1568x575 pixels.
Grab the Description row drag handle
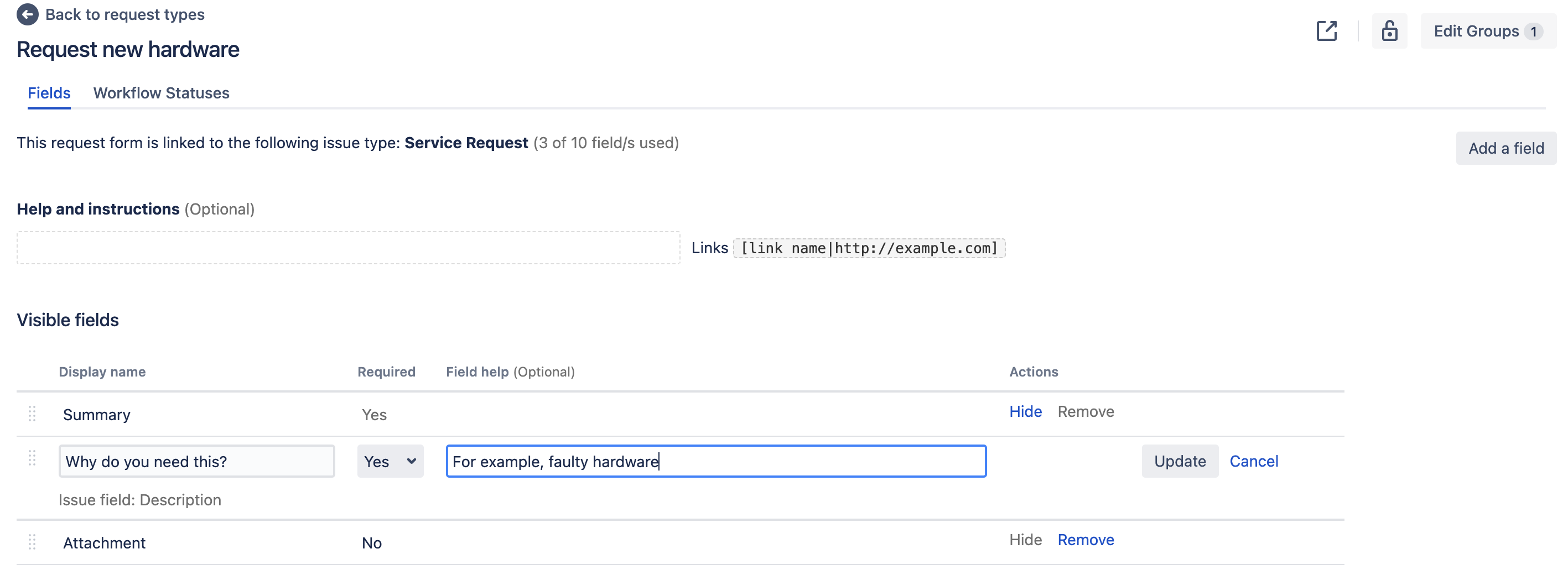pos(32,458)
